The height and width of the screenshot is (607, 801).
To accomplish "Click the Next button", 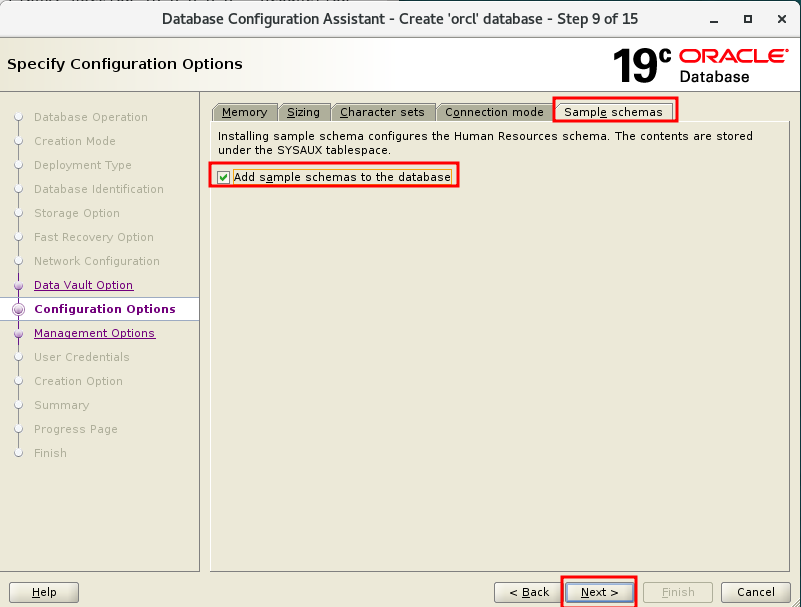I will (599, 592).
